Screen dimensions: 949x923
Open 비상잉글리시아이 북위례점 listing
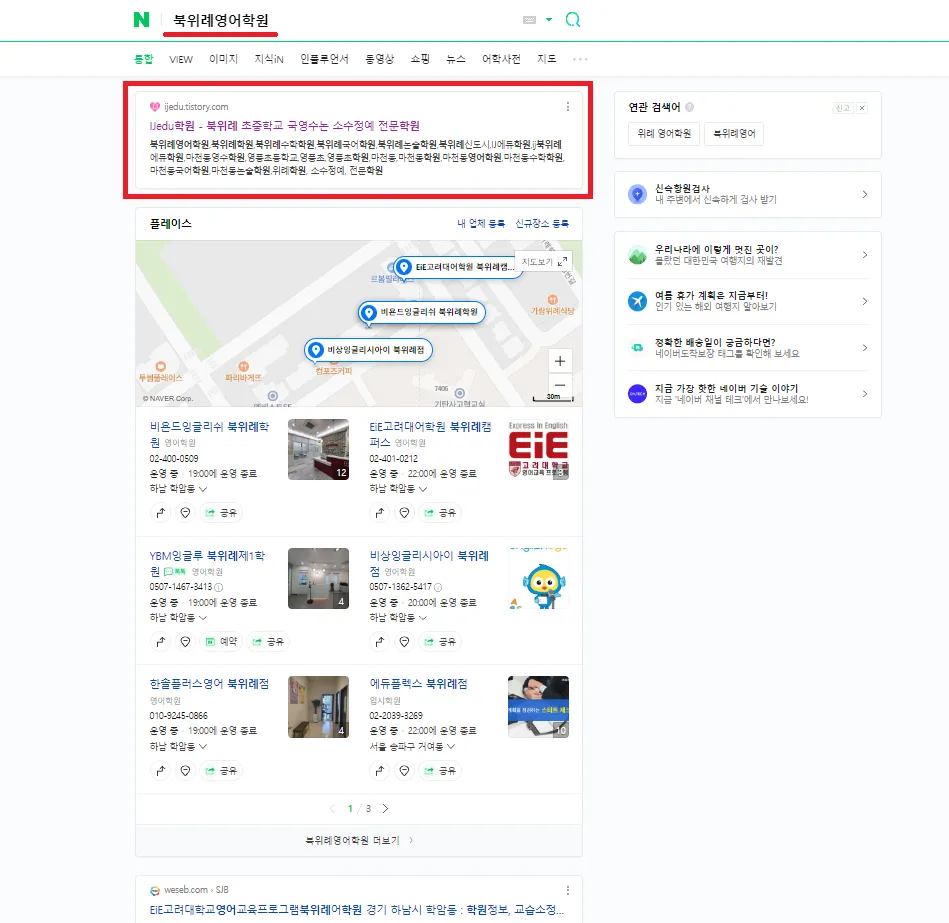429,563
